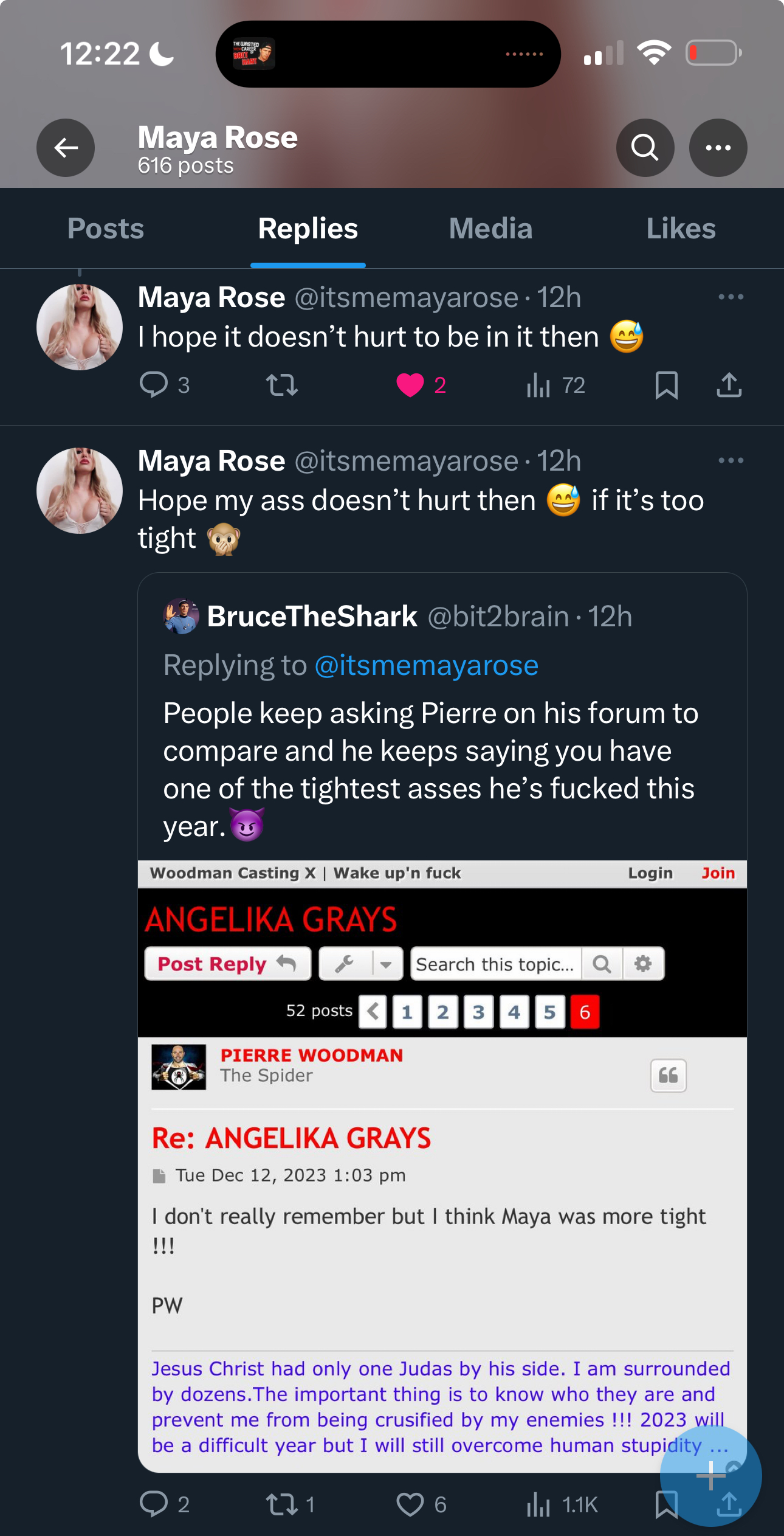Open BruceTheShark's quoted post author
Image resolution: width=784 pixels, height=1536 pixels.
(311, 617)
